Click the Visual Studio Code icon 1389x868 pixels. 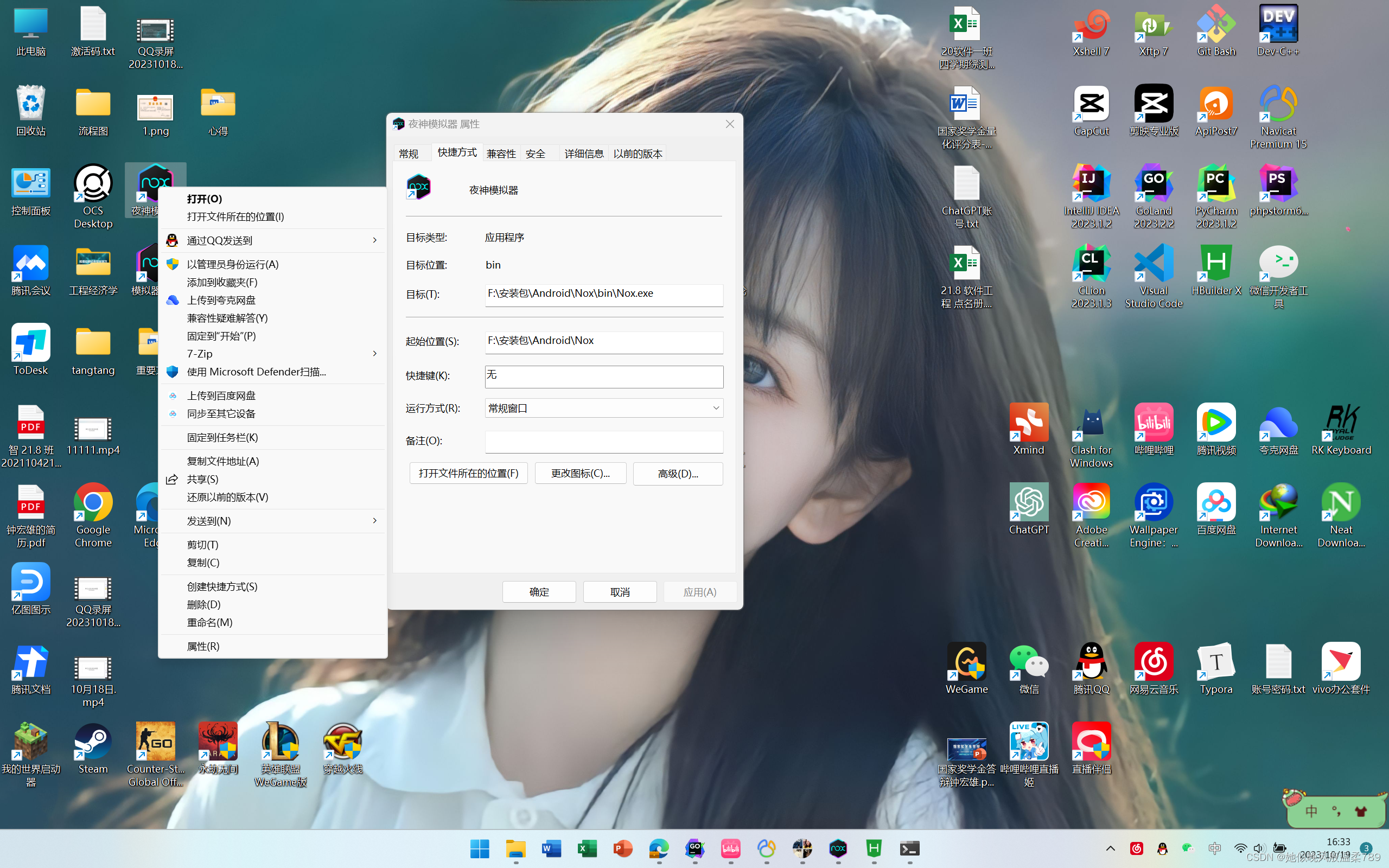pyautogui.click(x=1153, y=277)
